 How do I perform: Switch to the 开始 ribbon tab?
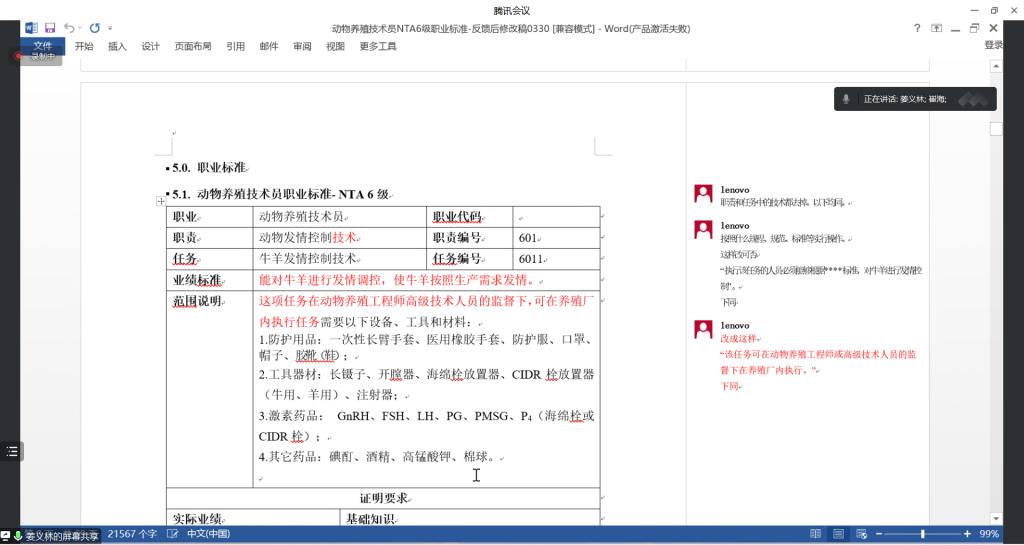coord(84,46)
